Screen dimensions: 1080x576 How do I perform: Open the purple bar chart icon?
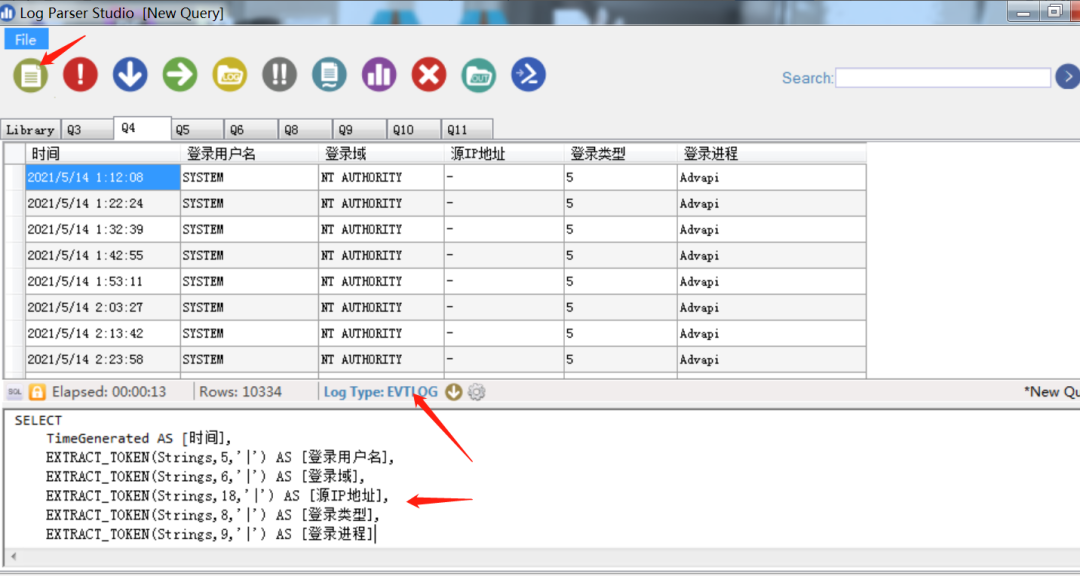[x=379, y=75]
